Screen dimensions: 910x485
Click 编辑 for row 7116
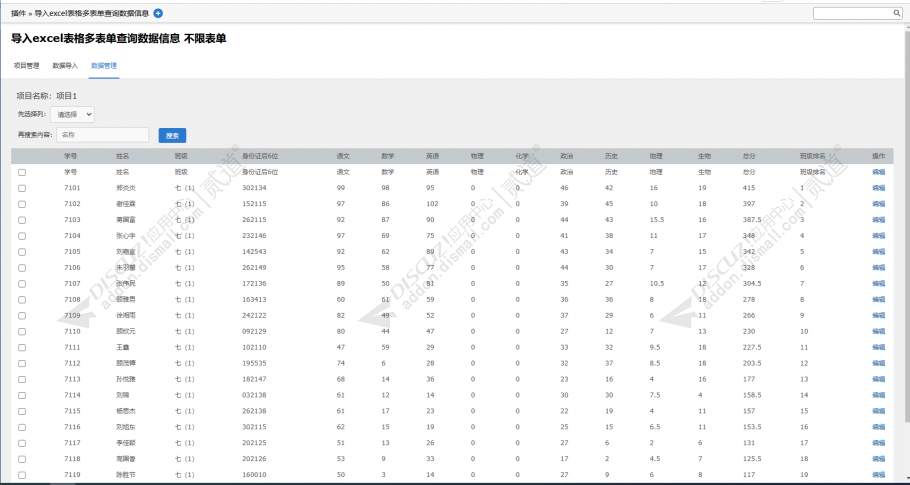pyautogui.click(x=879, y=428)
